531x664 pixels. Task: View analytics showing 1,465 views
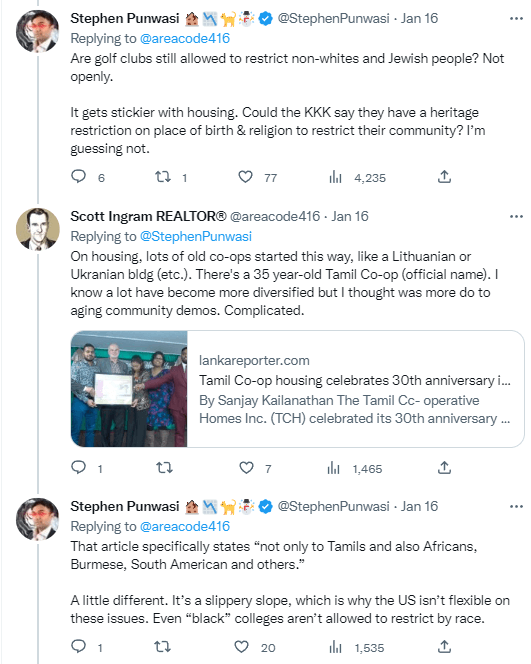pyautogui.click(x=355, y=468)
